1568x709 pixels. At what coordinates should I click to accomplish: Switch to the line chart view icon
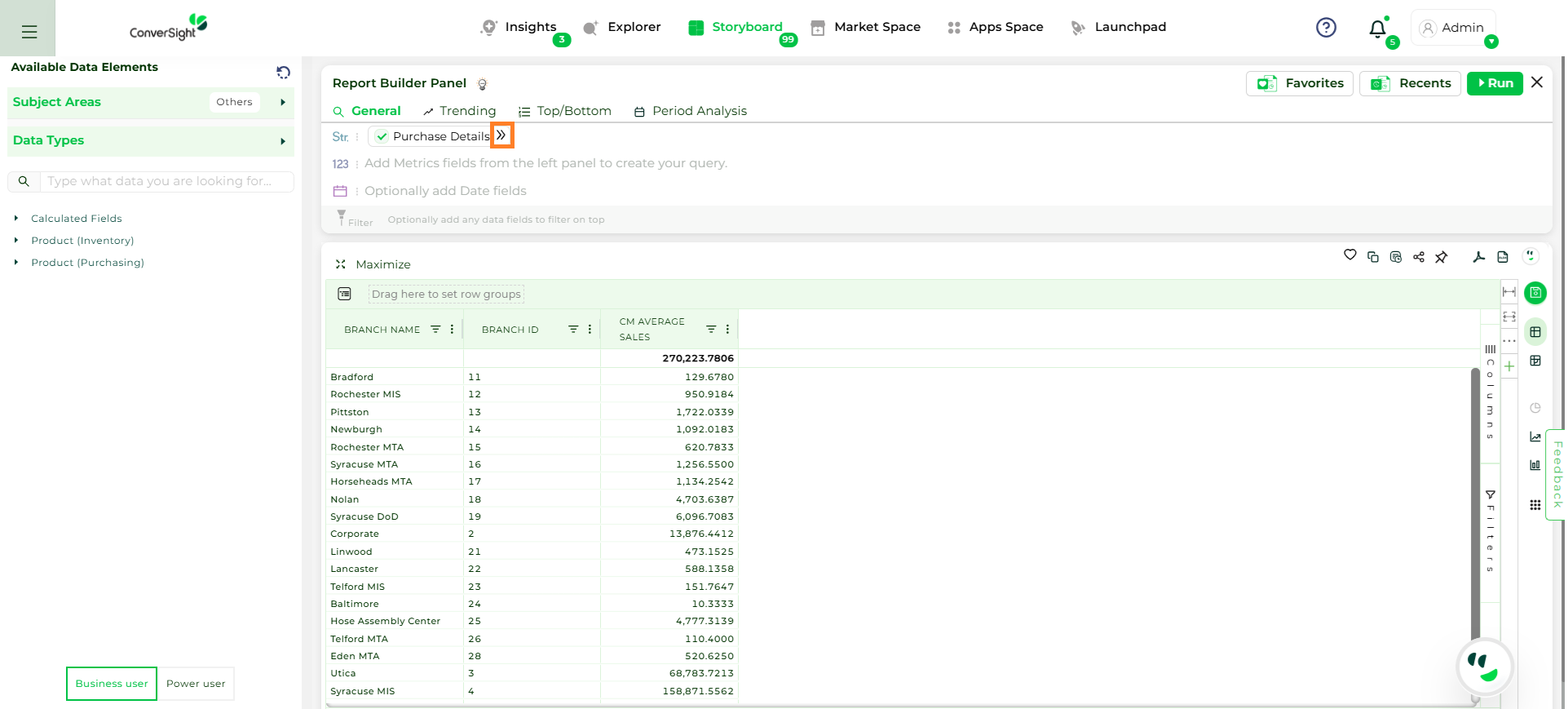pos(1535,437)
